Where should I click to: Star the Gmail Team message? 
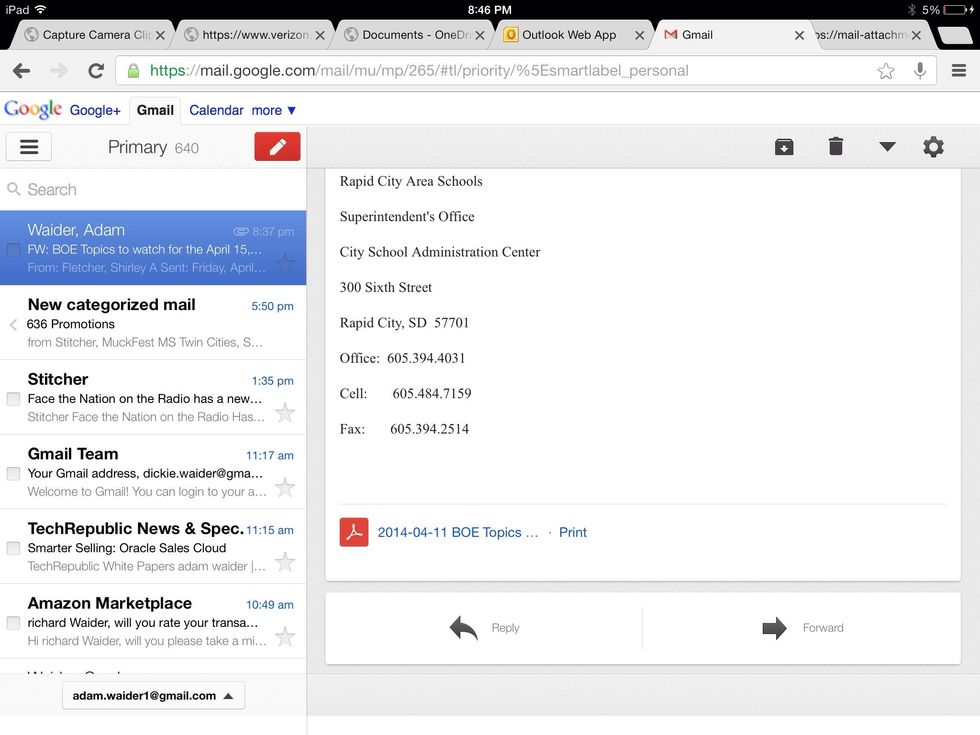(x=285, y=486)
